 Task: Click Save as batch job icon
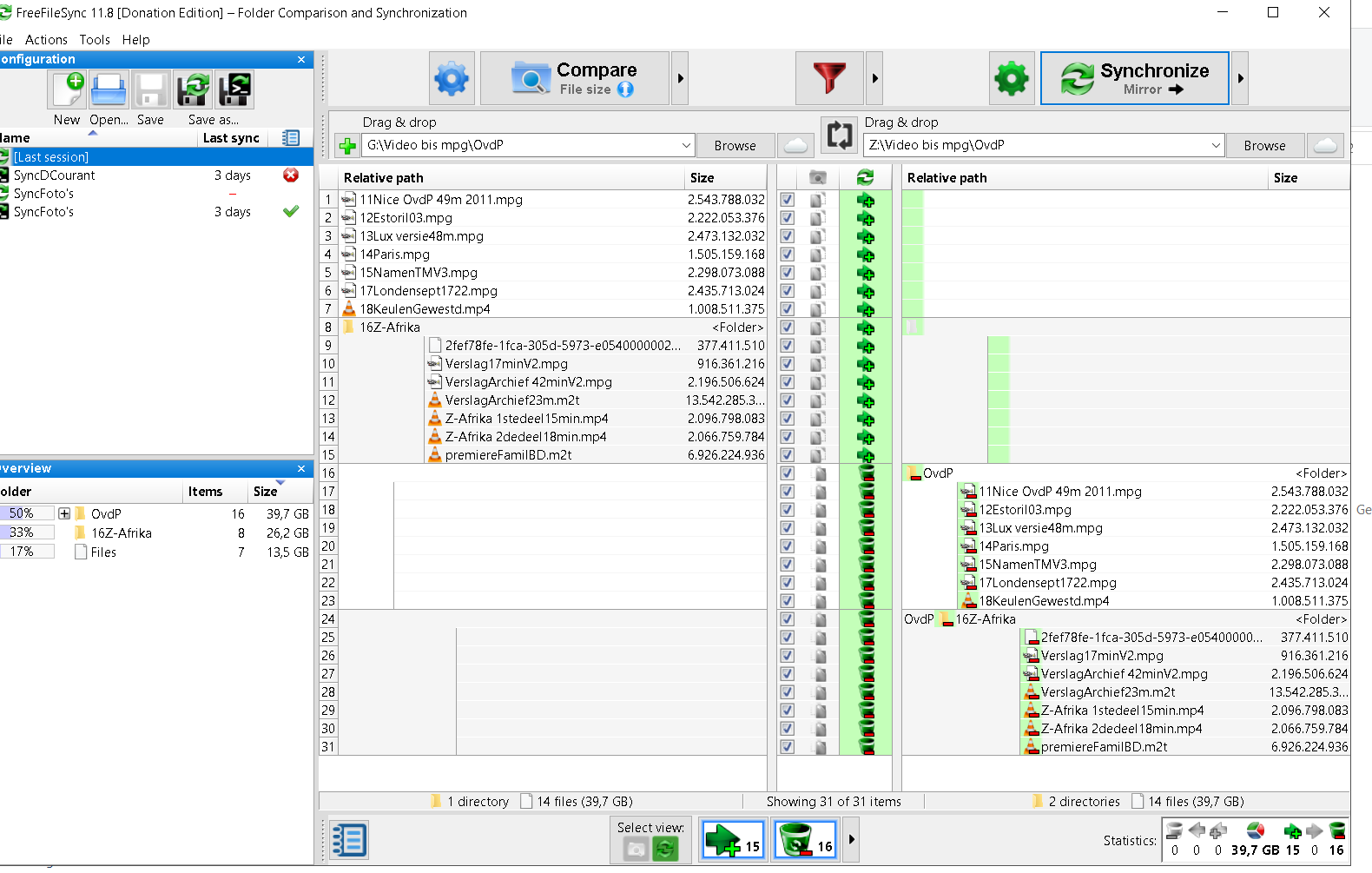pos(234,90)
